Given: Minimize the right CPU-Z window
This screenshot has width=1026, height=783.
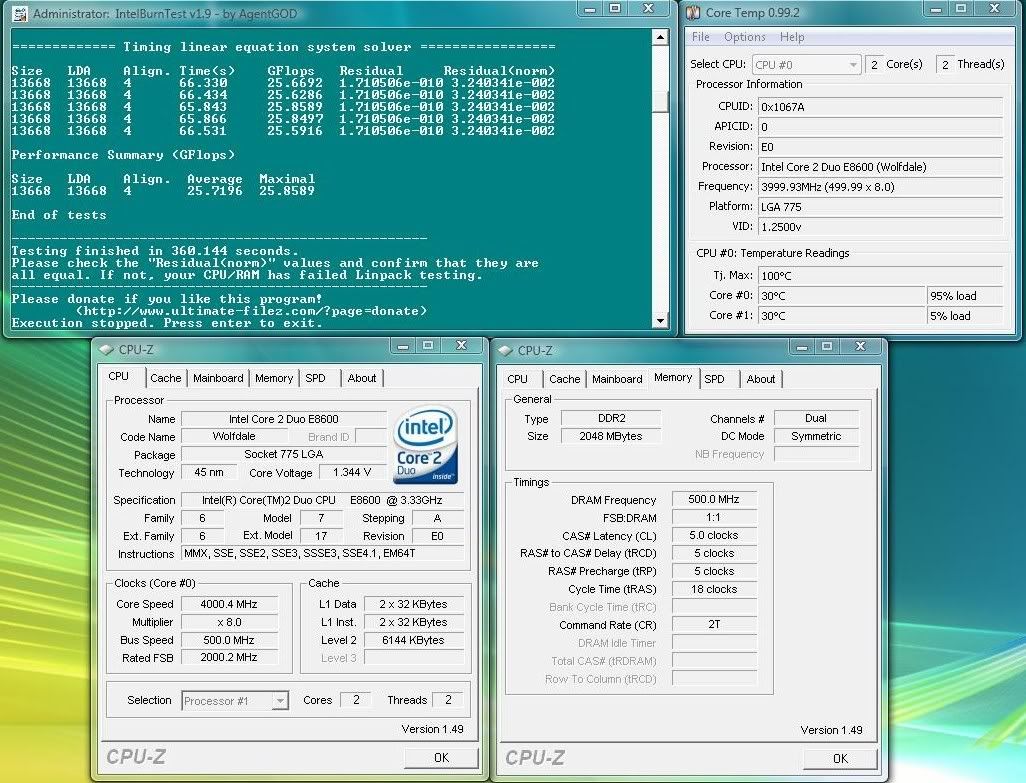Looking at the screenshot, I should coord(802,347).
